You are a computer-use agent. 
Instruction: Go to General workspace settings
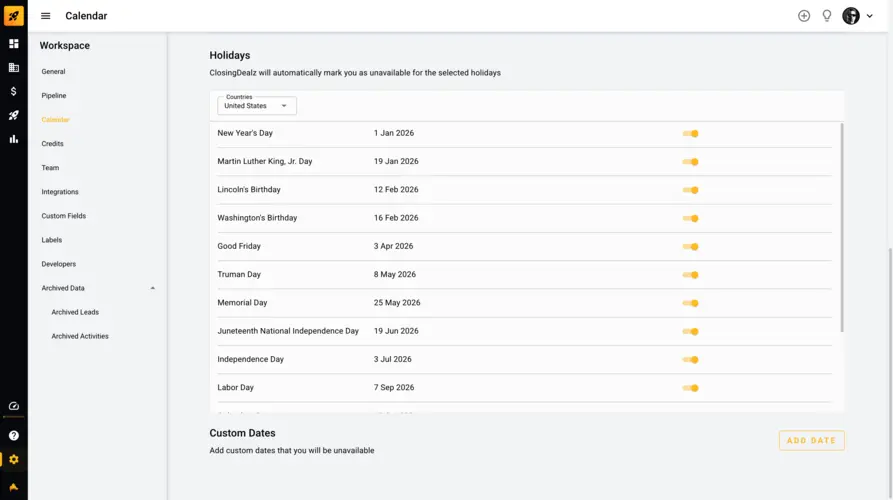click(x=53, y=72)
